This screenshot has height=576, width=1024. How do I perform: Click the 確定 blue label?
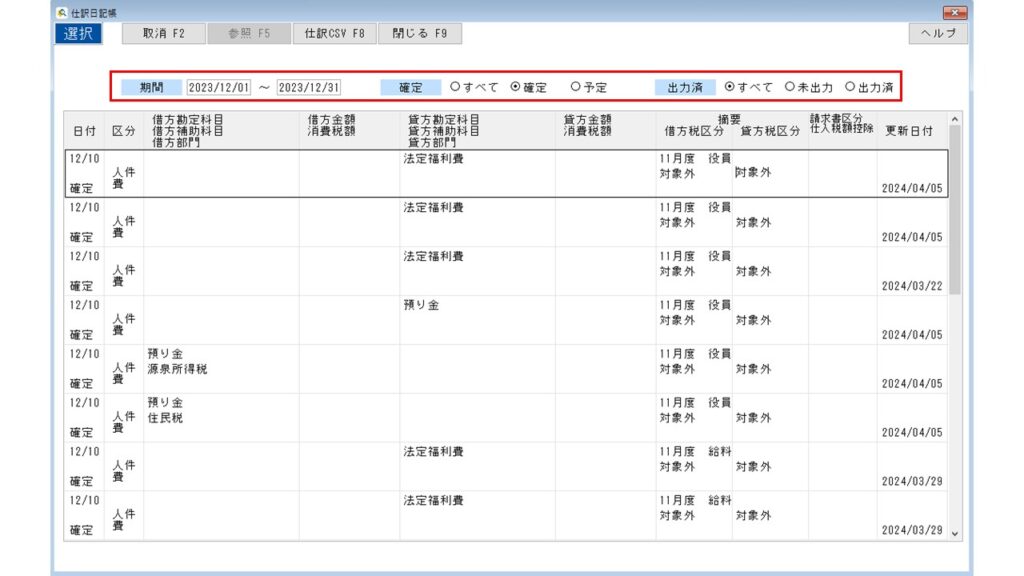[411, 88]
